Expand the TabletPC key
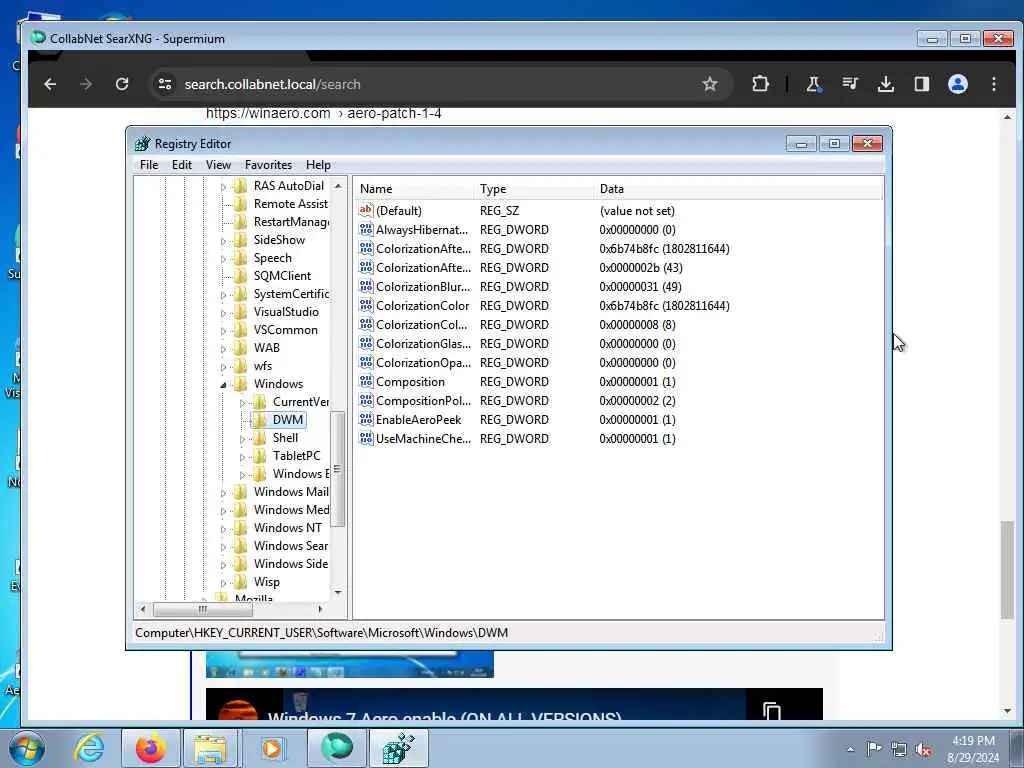The image size is (1024, 768). 242,457
